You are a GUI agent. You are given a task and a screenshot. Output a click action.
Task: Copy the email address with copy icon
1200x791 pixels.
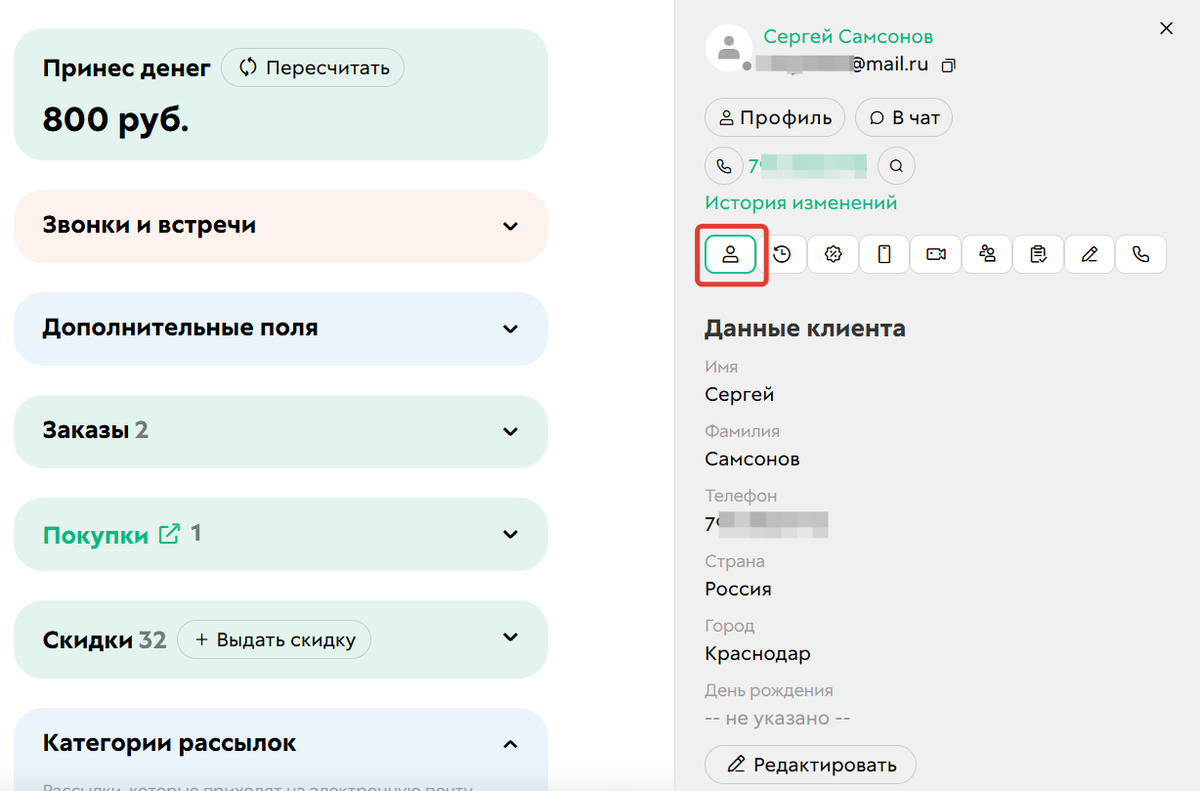(949, 65)
